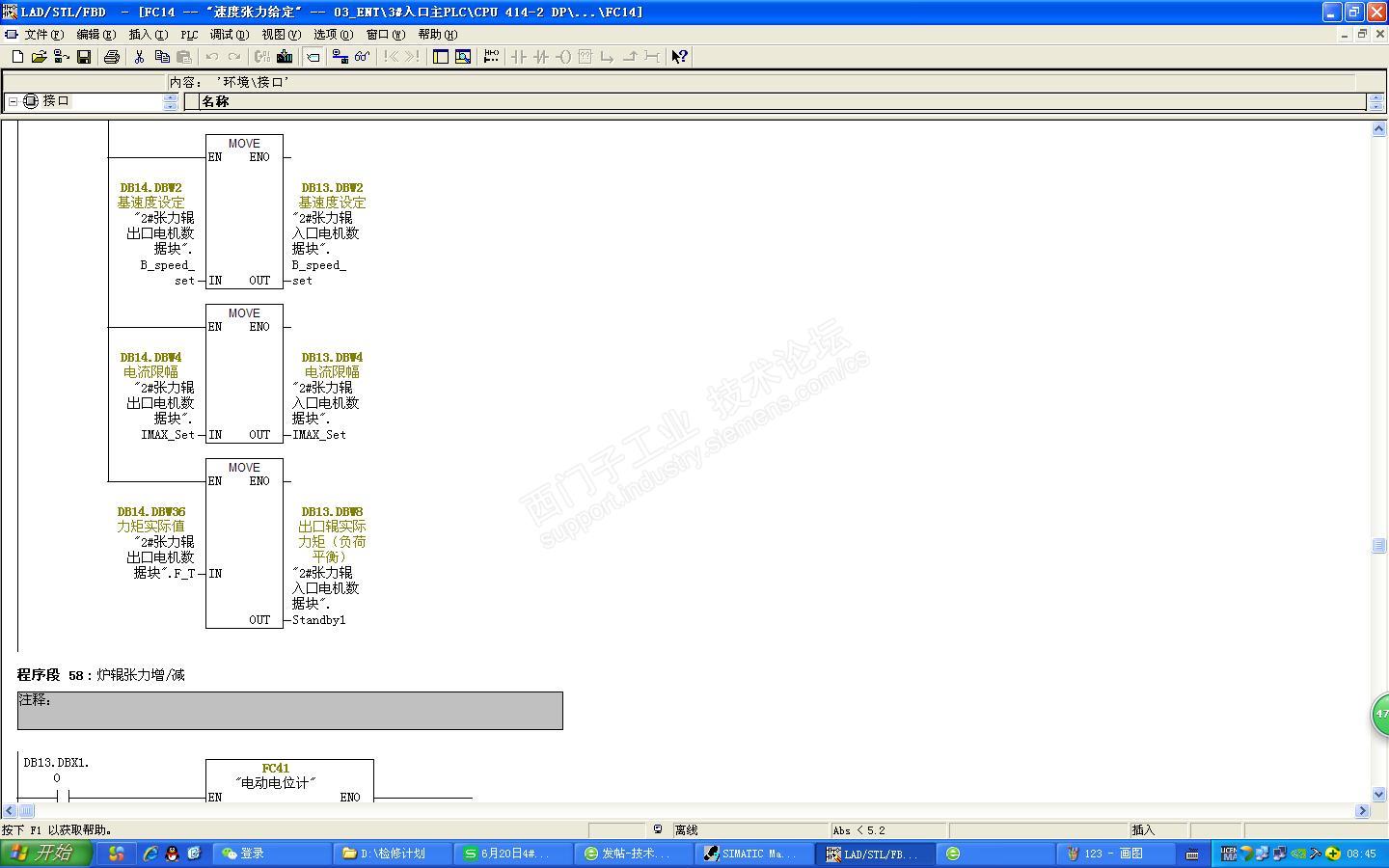Screen dimensions: 1389x868
Task: Click the spinner beside the 接口 tree
Action: 171,101
